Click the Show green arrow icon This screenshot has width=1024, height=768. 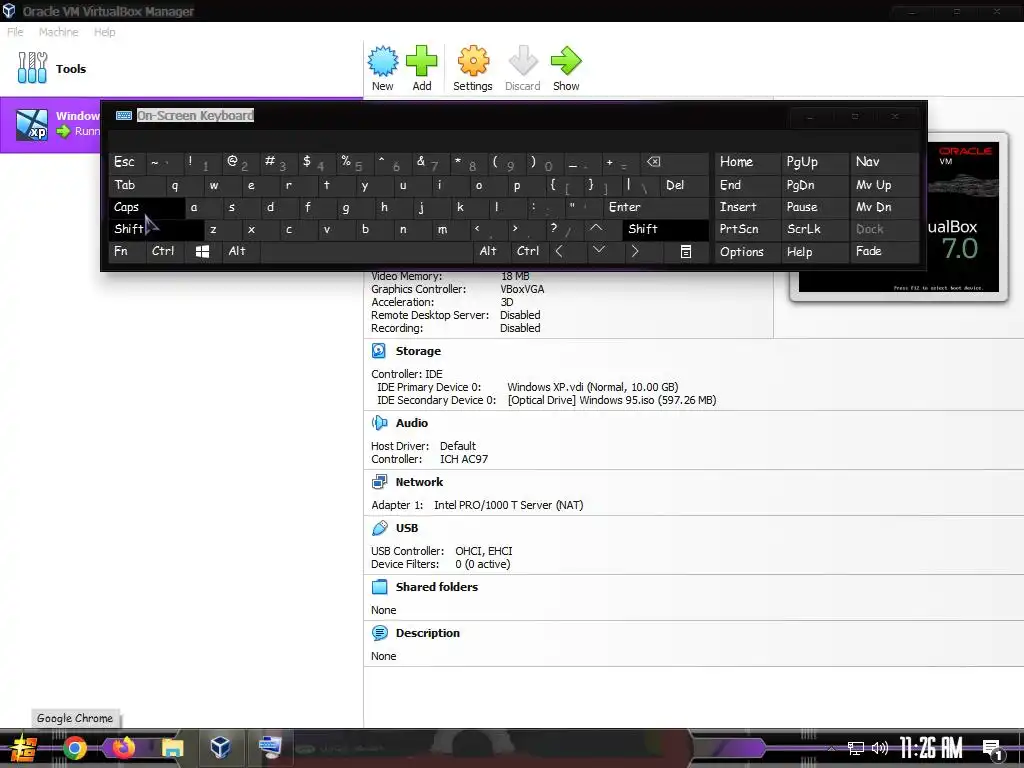(566, 61)
